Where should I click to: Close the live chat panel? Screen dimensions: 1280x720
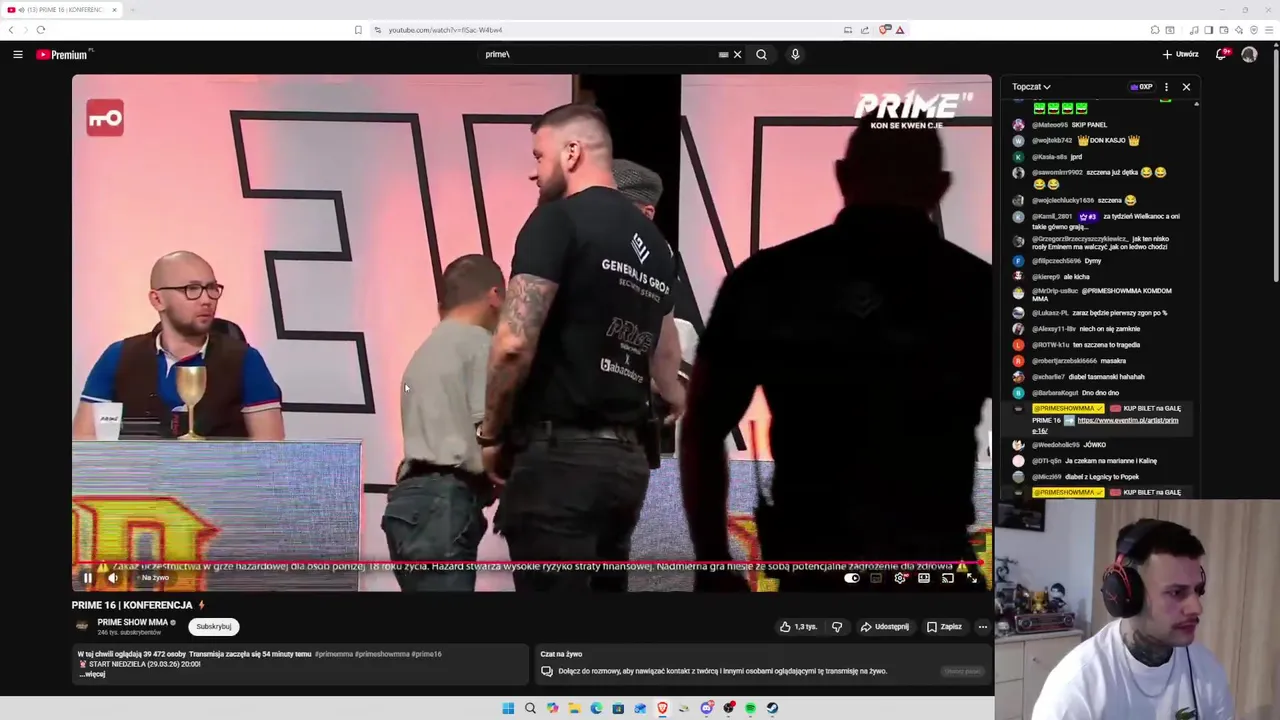tap(1186, 87)
